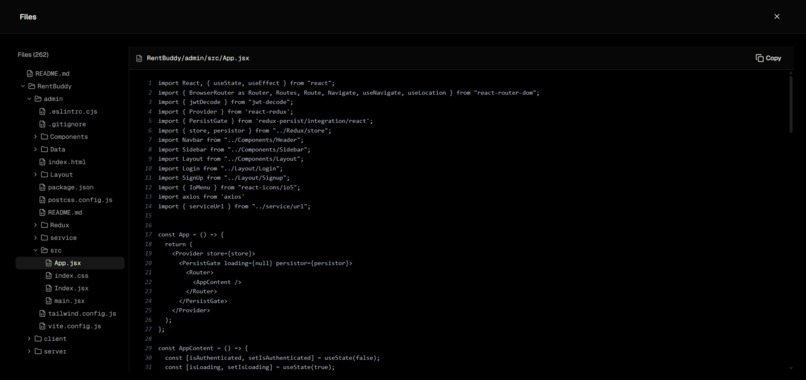Click file icon beside Index.jsx
This screenshot has width=806, height=380.
click(49, 288)
